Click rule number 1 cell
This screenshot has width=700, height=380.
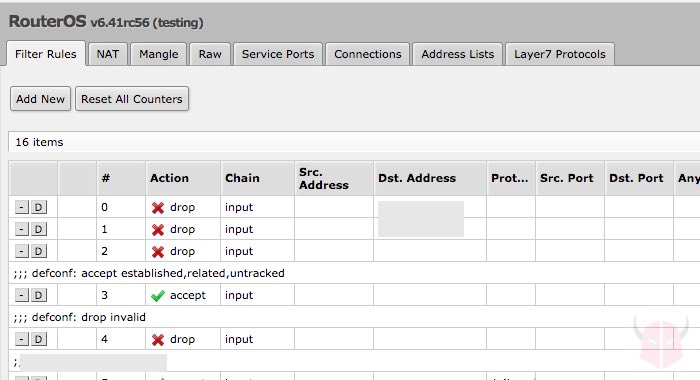pyautogui.click(x=121, y=229)
